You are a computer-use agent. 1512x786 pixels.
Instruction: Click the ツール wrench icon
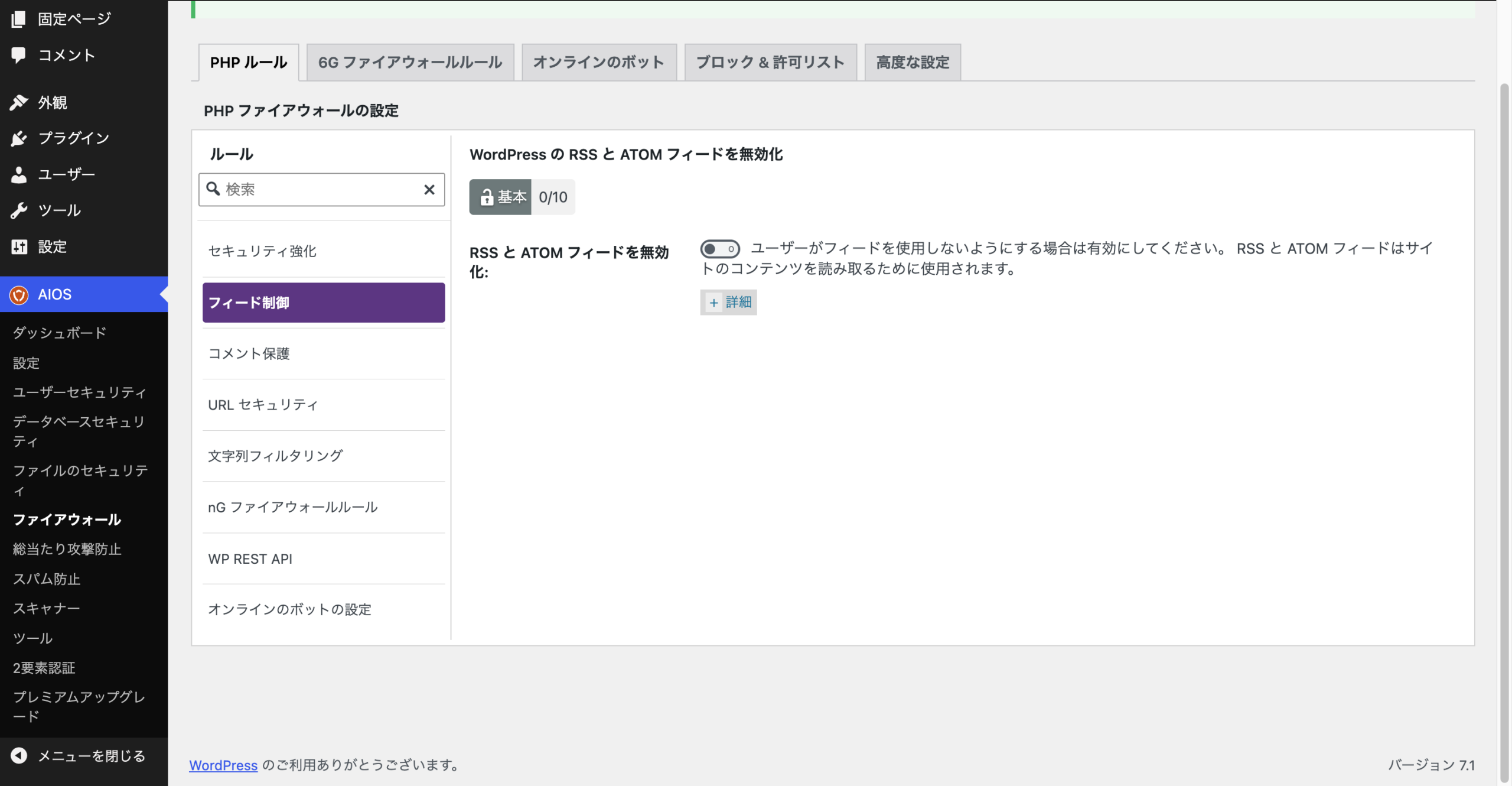click(18, 210)
